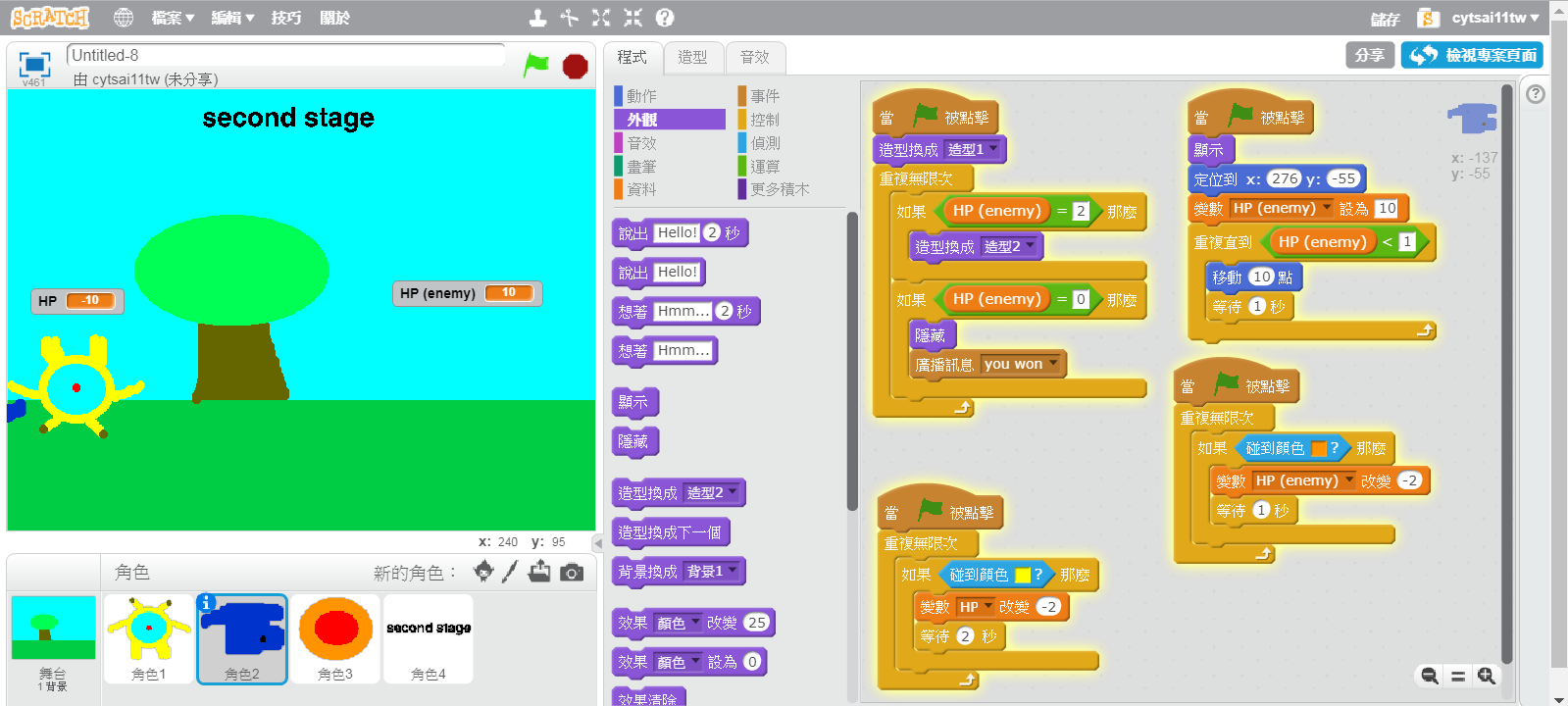The height and width of the screenshot is (706, 1568).
Task: Select the 偵測 block category
Action: (792, 142)
